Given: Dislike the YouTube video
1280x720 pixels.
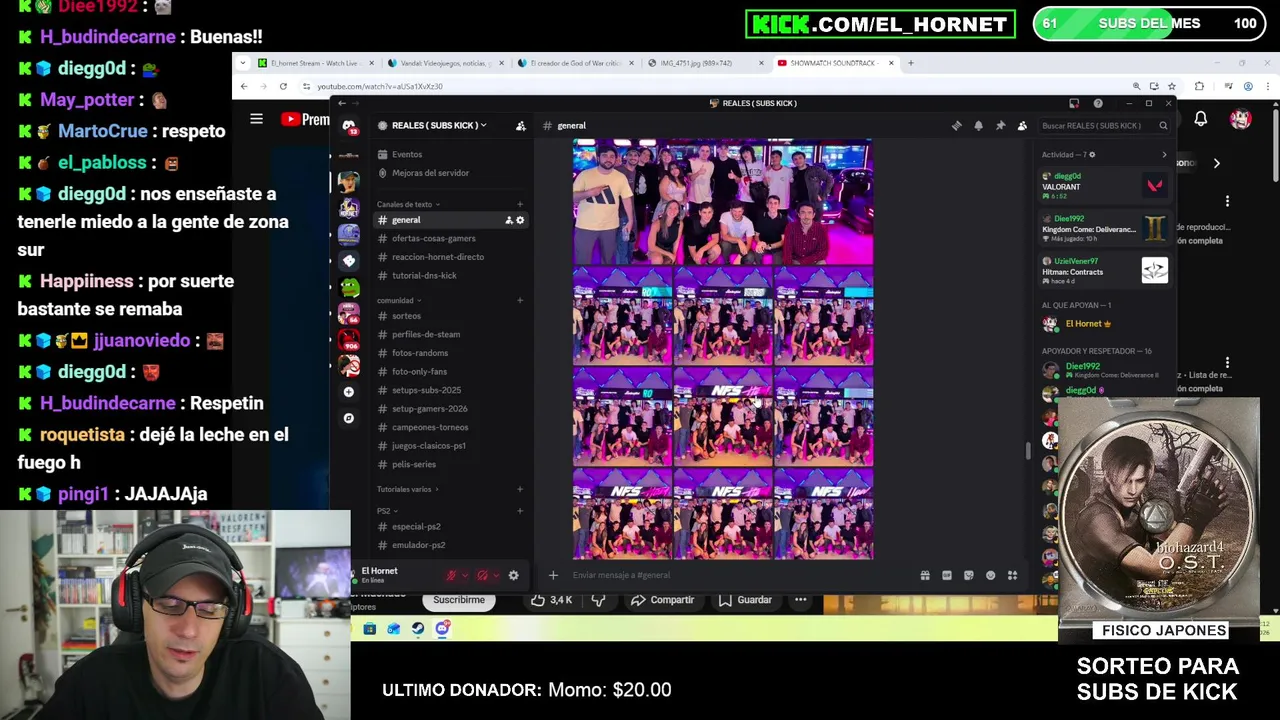Looking at the screenshot, I should tap(598, 600).
